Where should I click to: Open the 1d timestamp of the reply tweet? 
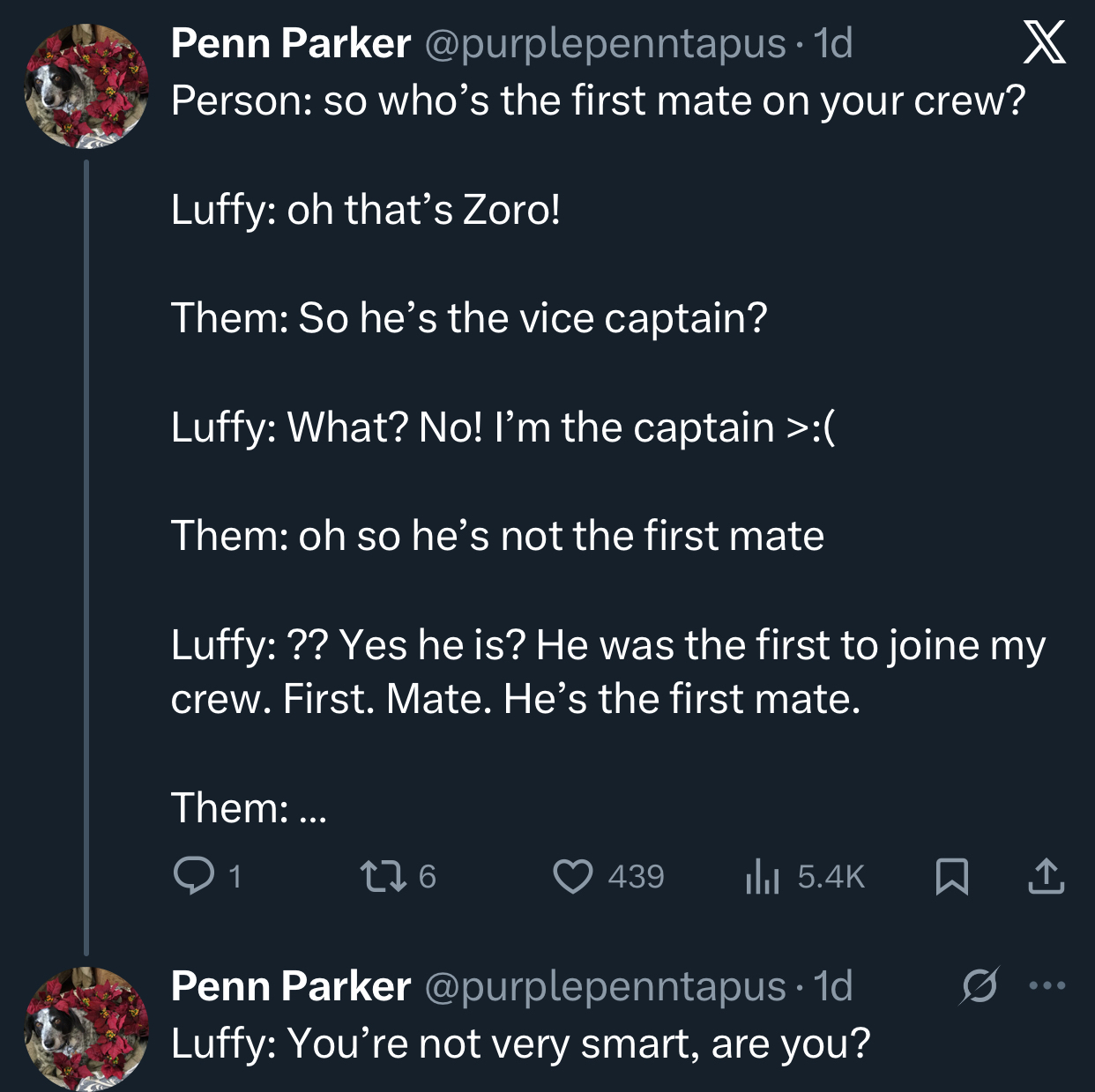(833, 985)
